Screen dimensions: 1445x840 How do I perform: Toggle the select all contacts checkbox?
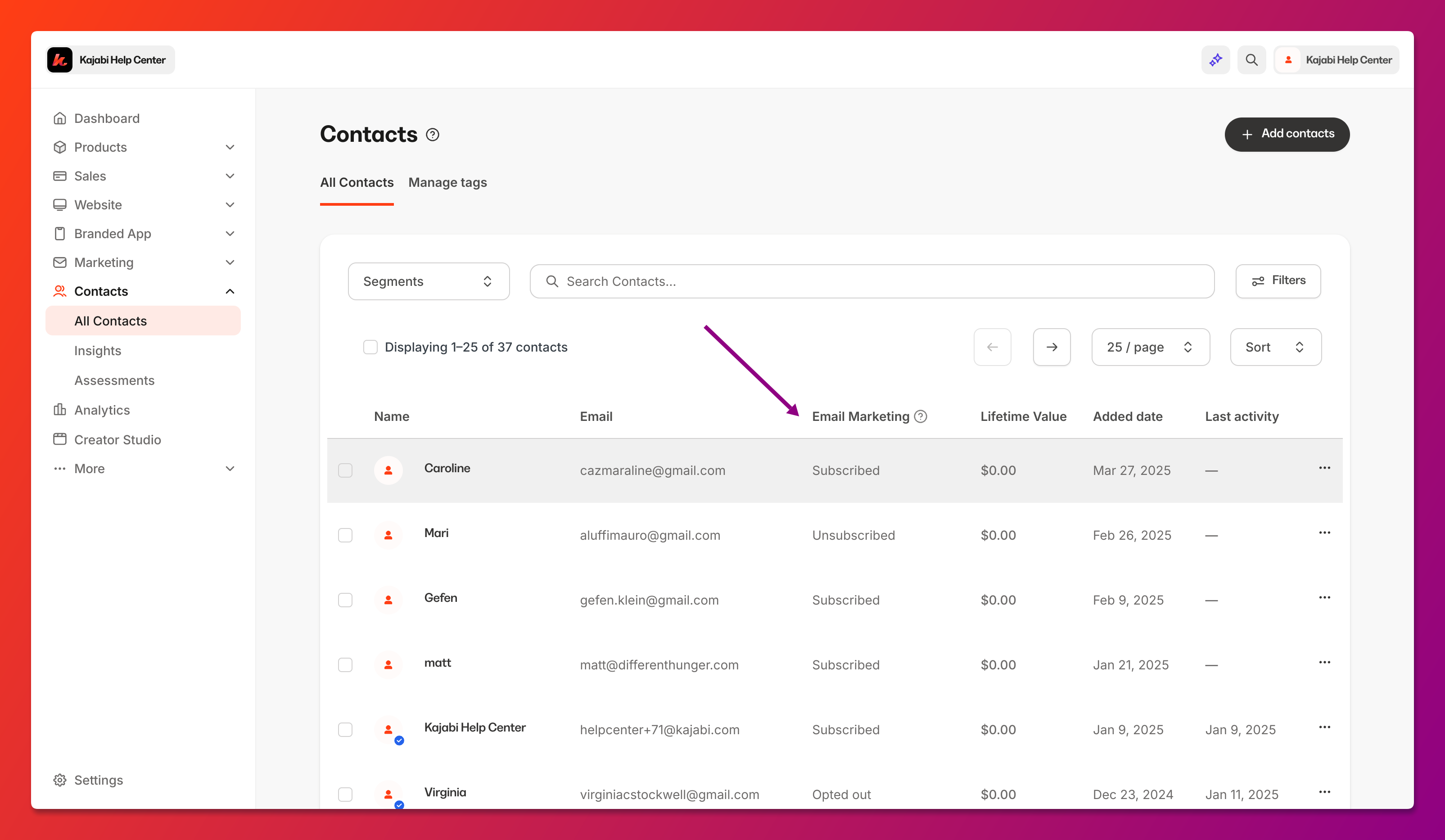click(370, 347)
